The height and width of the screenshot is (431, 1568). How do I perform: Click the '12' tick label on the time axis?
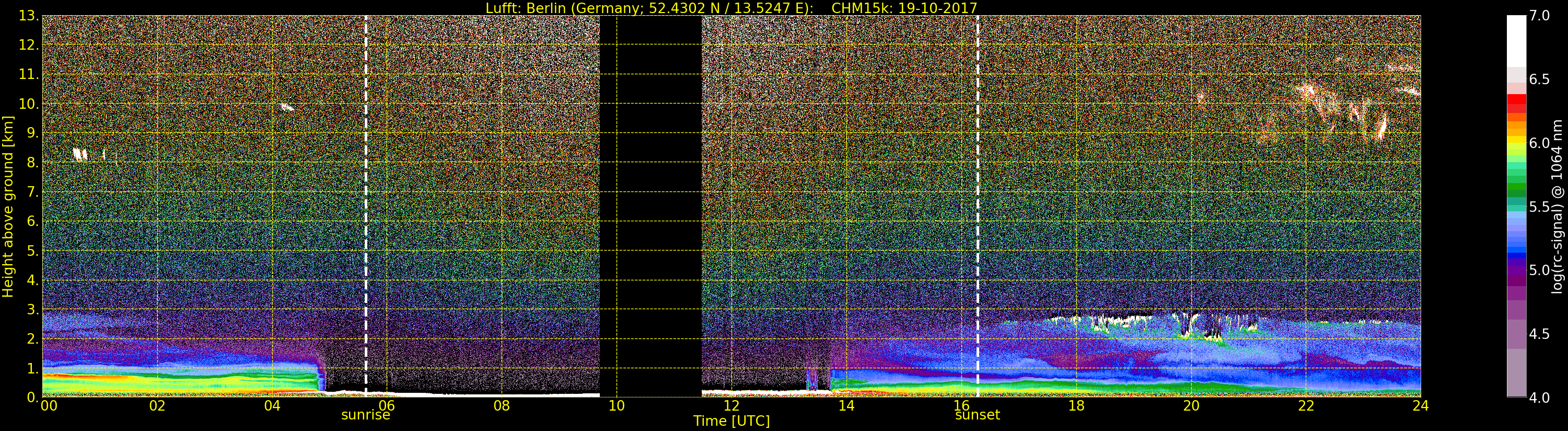pyautogui.click(x=731, y=406)
